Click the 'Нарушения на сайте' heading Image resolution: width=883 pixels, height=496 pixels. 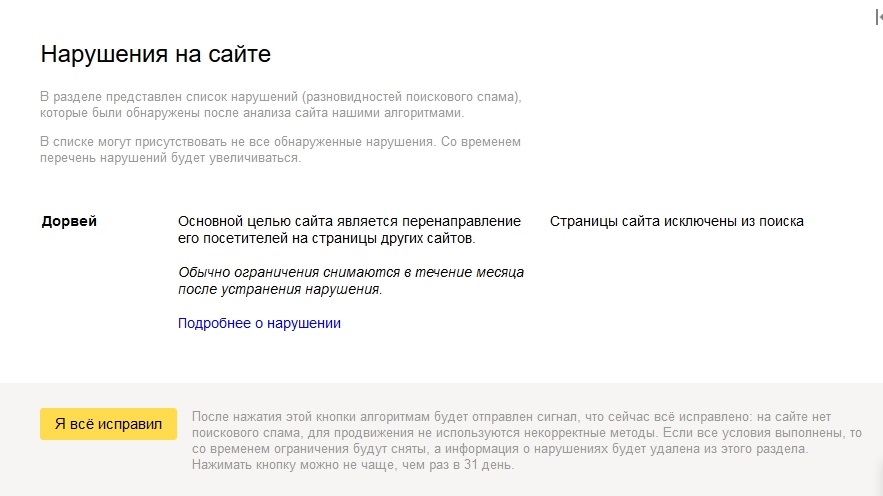155,54
